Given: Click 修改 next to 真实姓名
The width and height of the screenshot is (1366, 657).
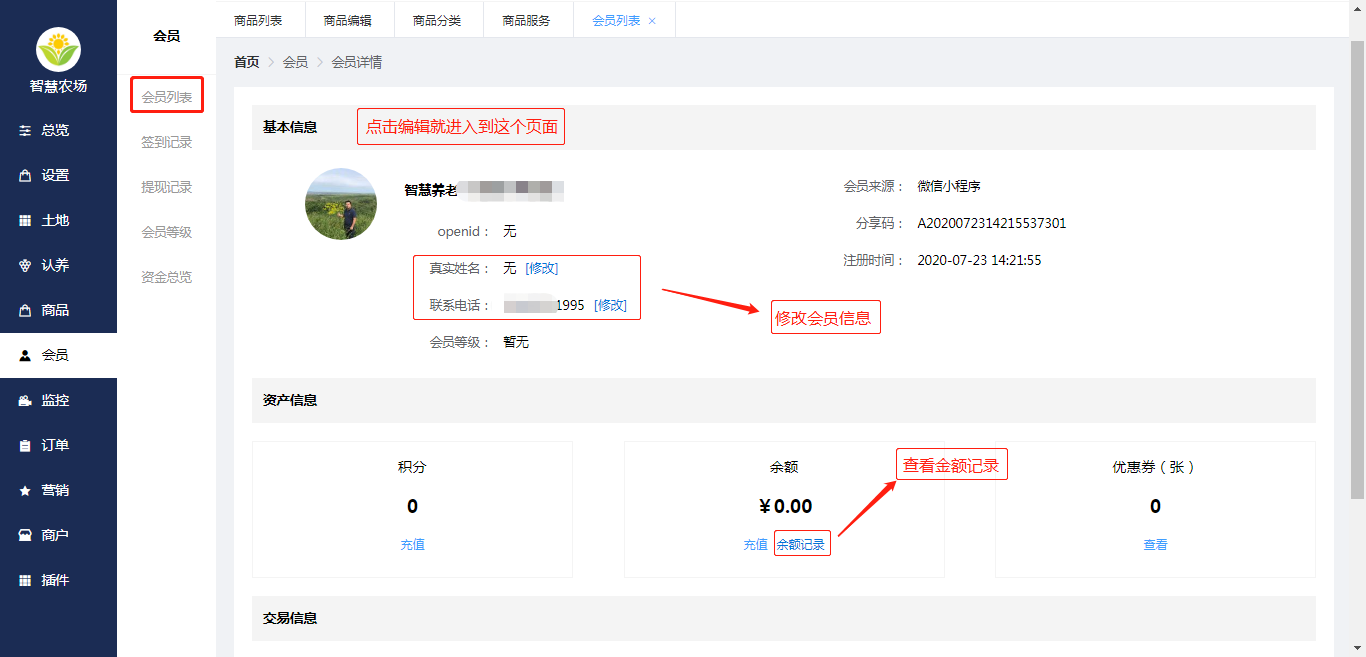Looking at the screenshot, I should point(541,268).
